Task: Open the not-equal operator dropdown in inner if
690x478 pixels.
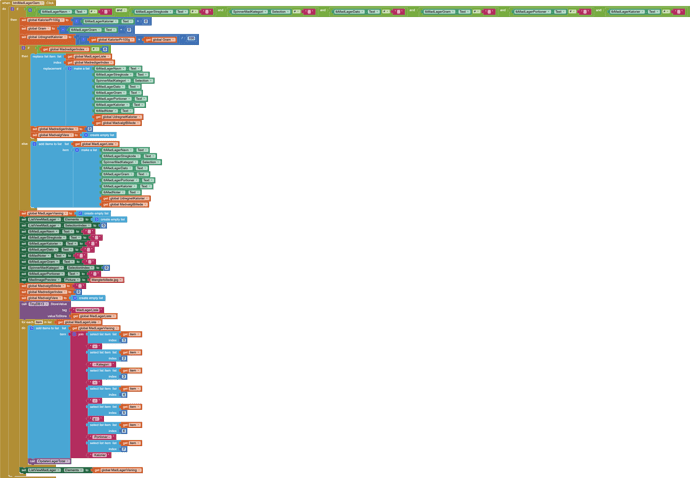Action: [95, 49]
